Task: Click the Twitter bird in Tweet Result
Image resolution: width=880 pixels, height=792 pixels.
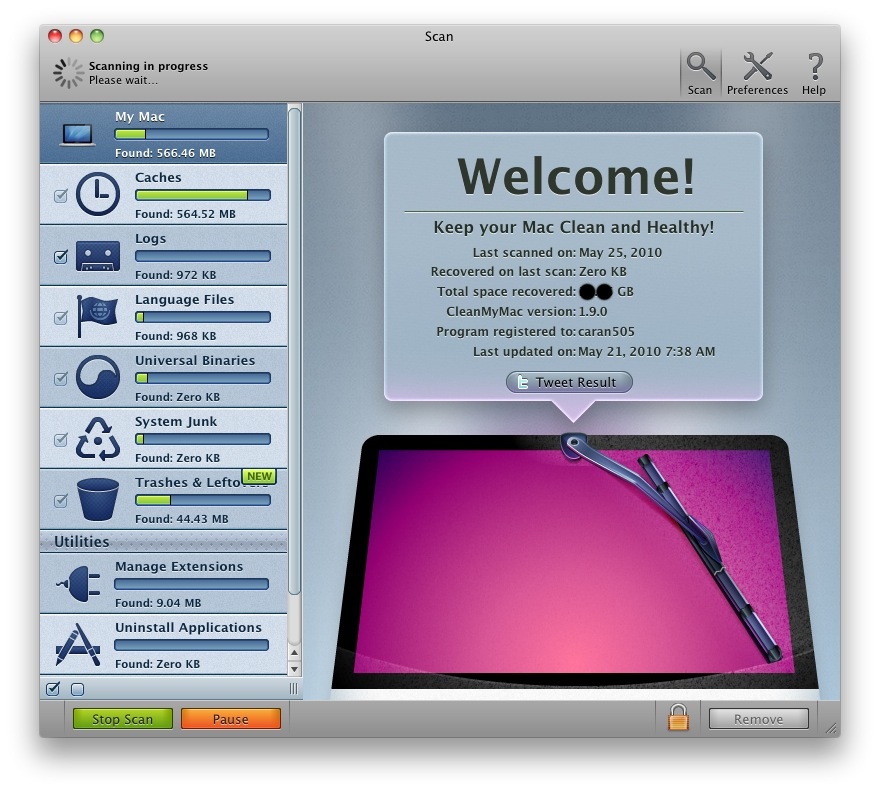Action: (522, 382)
